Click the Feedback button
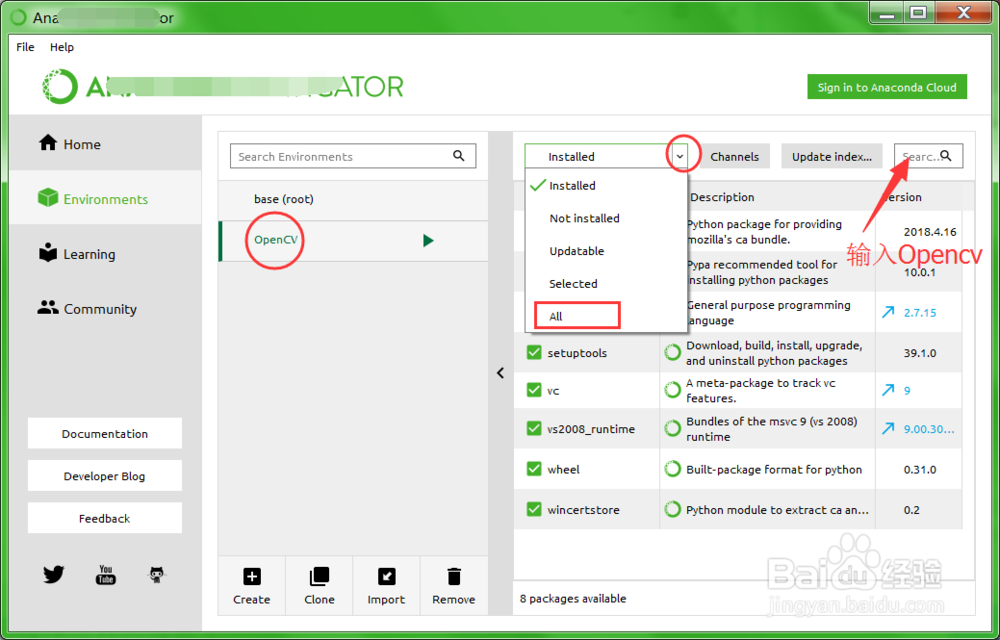Image resolution: width=1000 pixels, height=640 pixels. (x=105, y=518)
